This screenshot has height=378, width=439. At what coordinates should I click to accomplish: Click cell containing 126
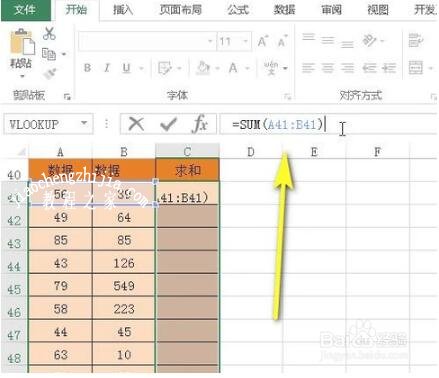click(x=124, y=263)
